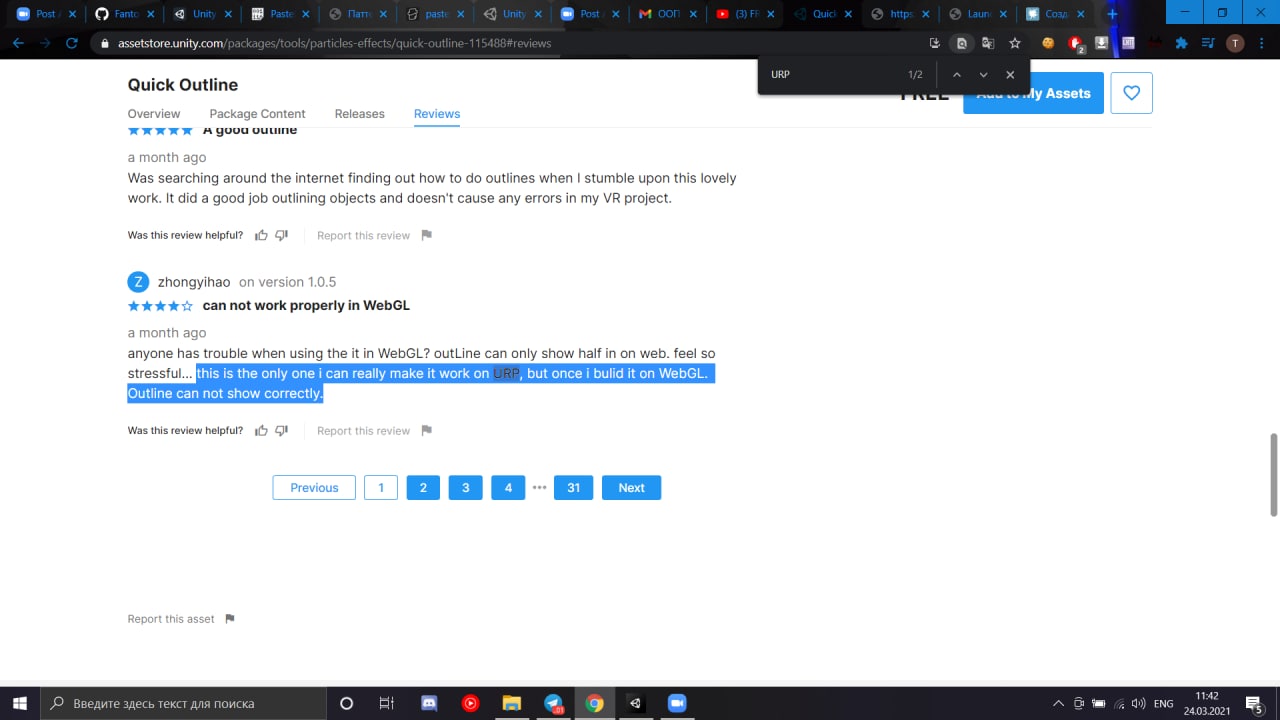
Task: Open Windows Start menu
Action: (20, 703)
